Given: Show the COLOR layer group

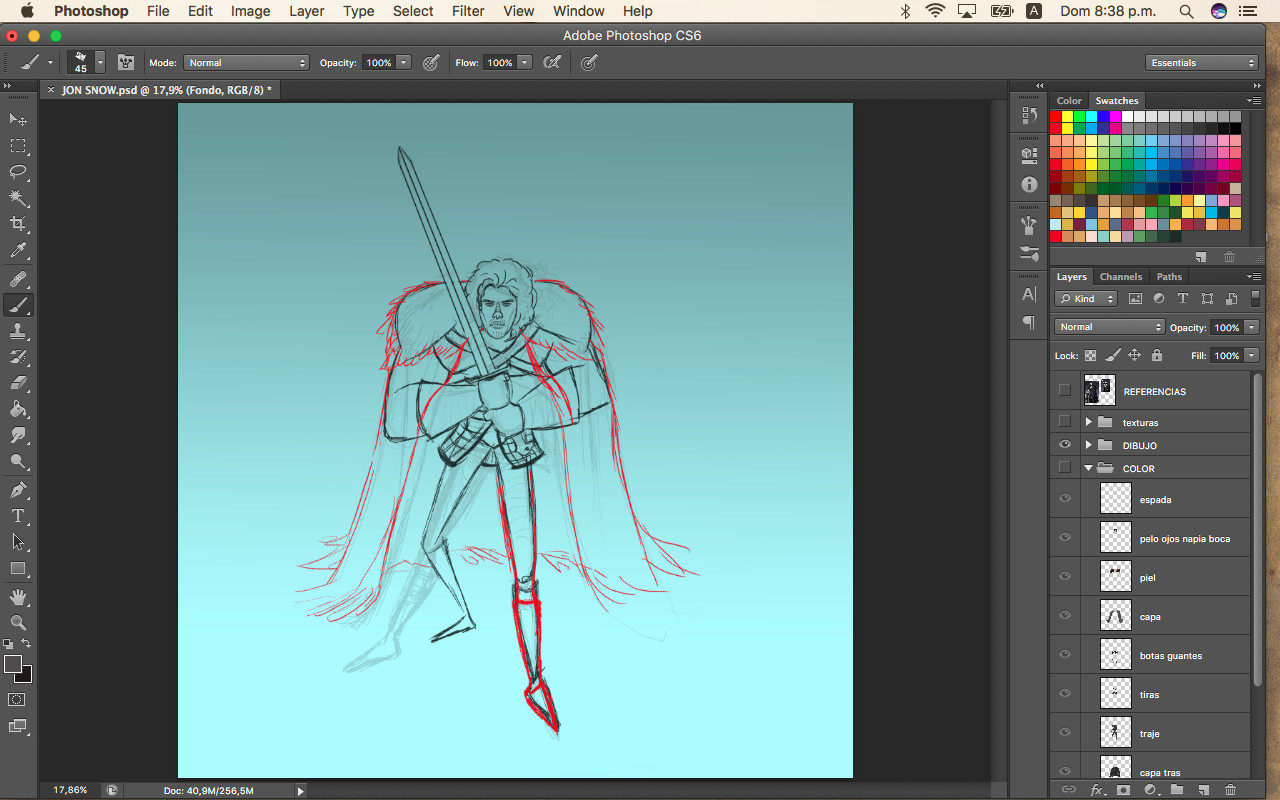Looking at the screenshot, I should click(x=1064, y=468).
